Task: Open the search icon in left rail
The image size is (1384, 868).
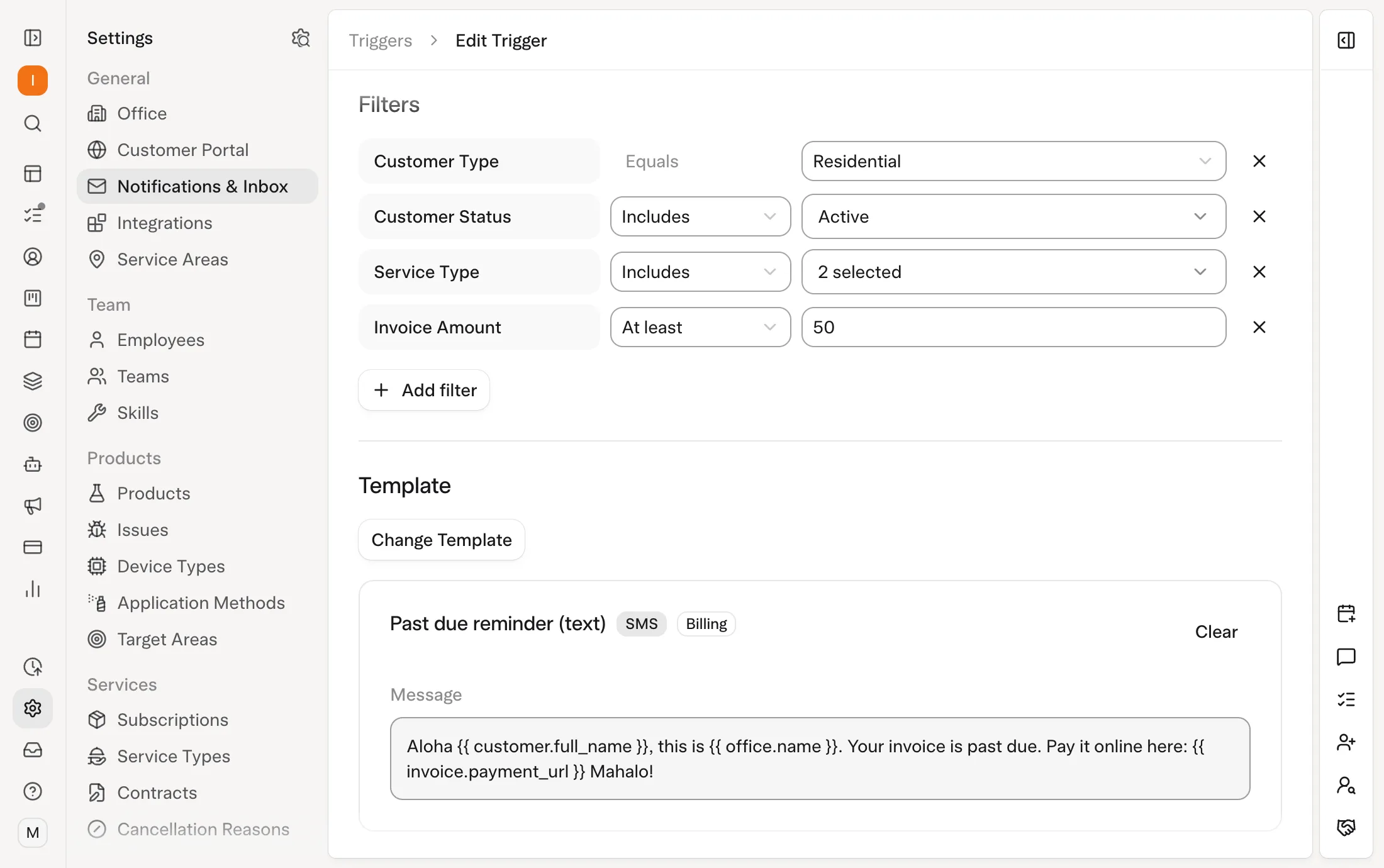Action: pos(33,123)
